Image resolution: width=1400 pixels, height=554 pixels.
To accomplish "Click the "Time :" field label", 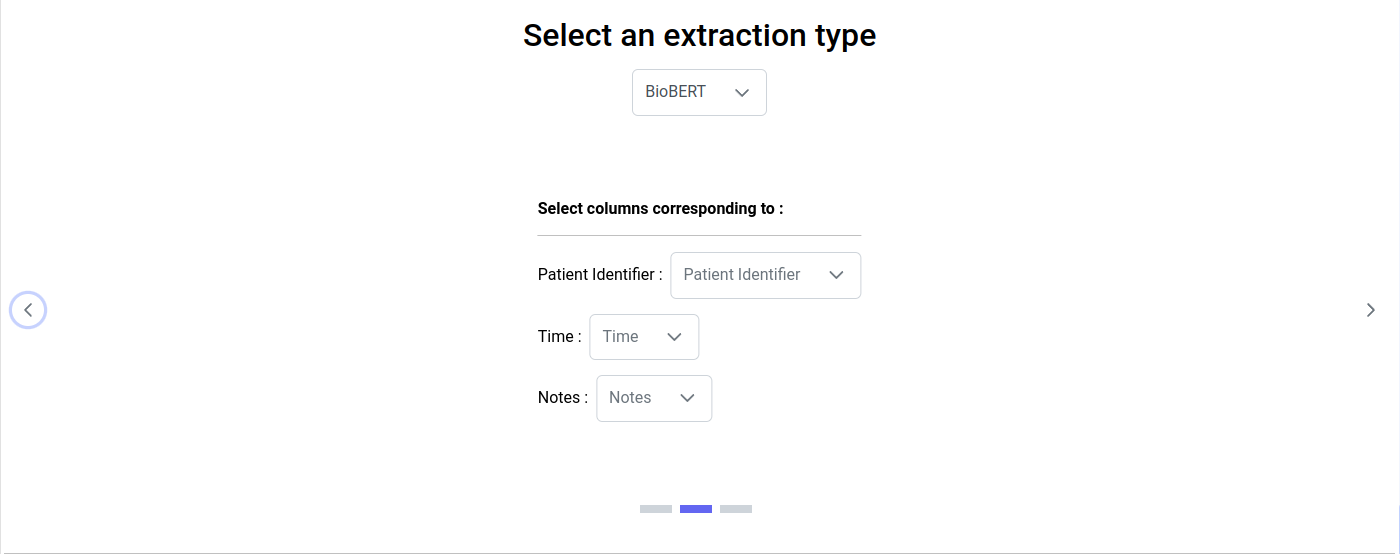I will 559,337.
